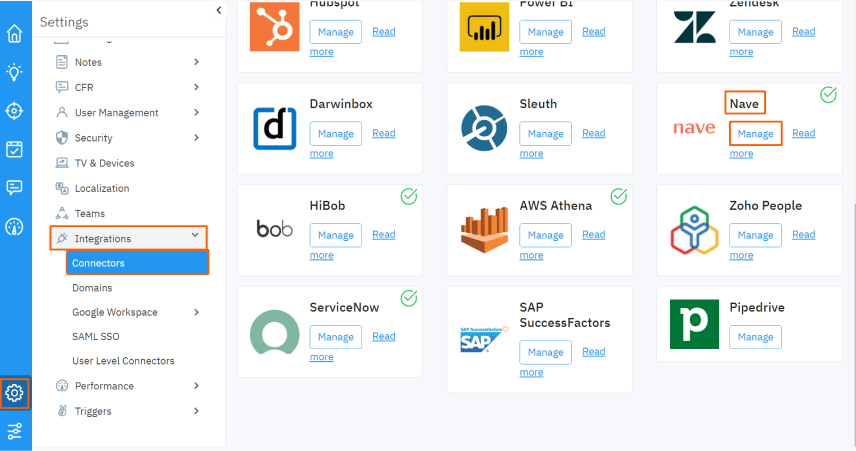The image size is (856, 451).
Task: Collapse the Integrations section
Action: 195,235
